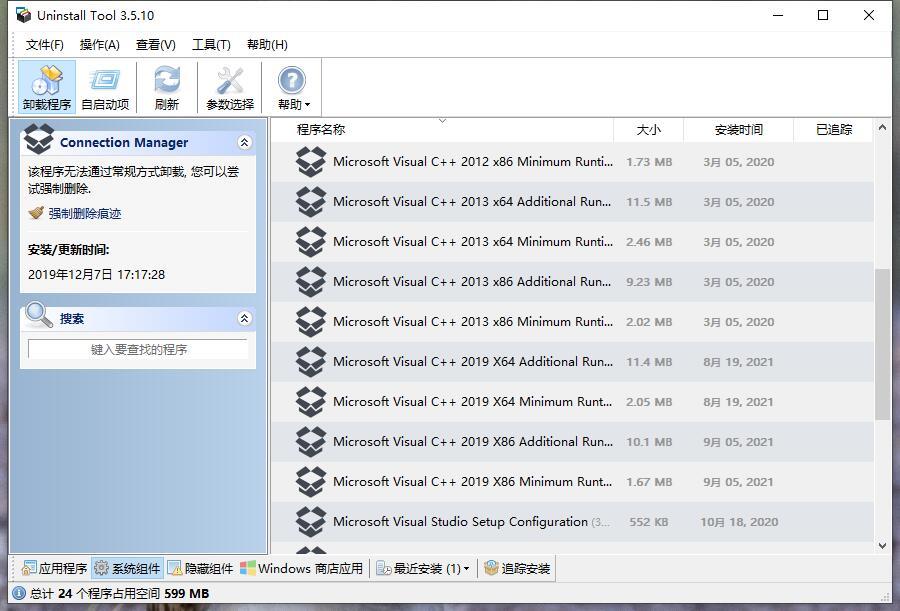This screenshot has width=900, height=611.
Task: Expand the 帮助 toolbar dropdown arrow
Action: [x=308, y=105]
